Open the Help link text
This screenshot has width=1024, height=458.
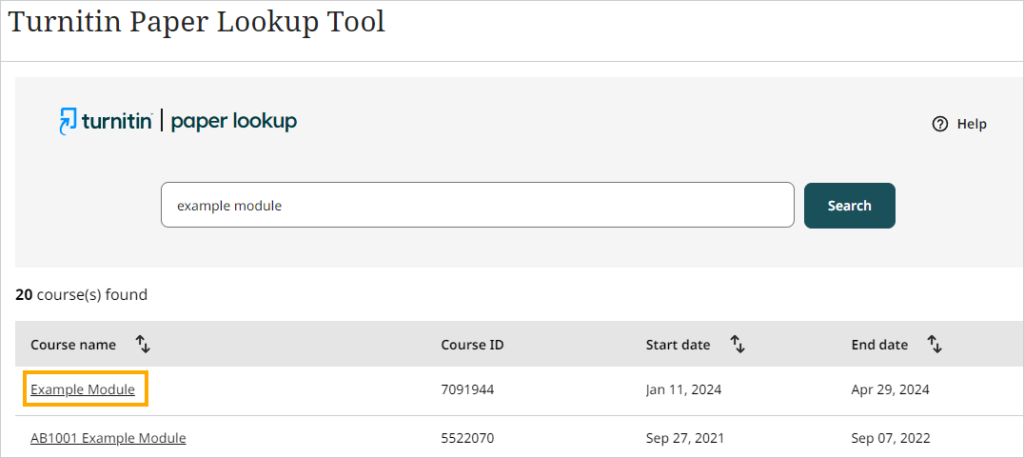[972, 124]
